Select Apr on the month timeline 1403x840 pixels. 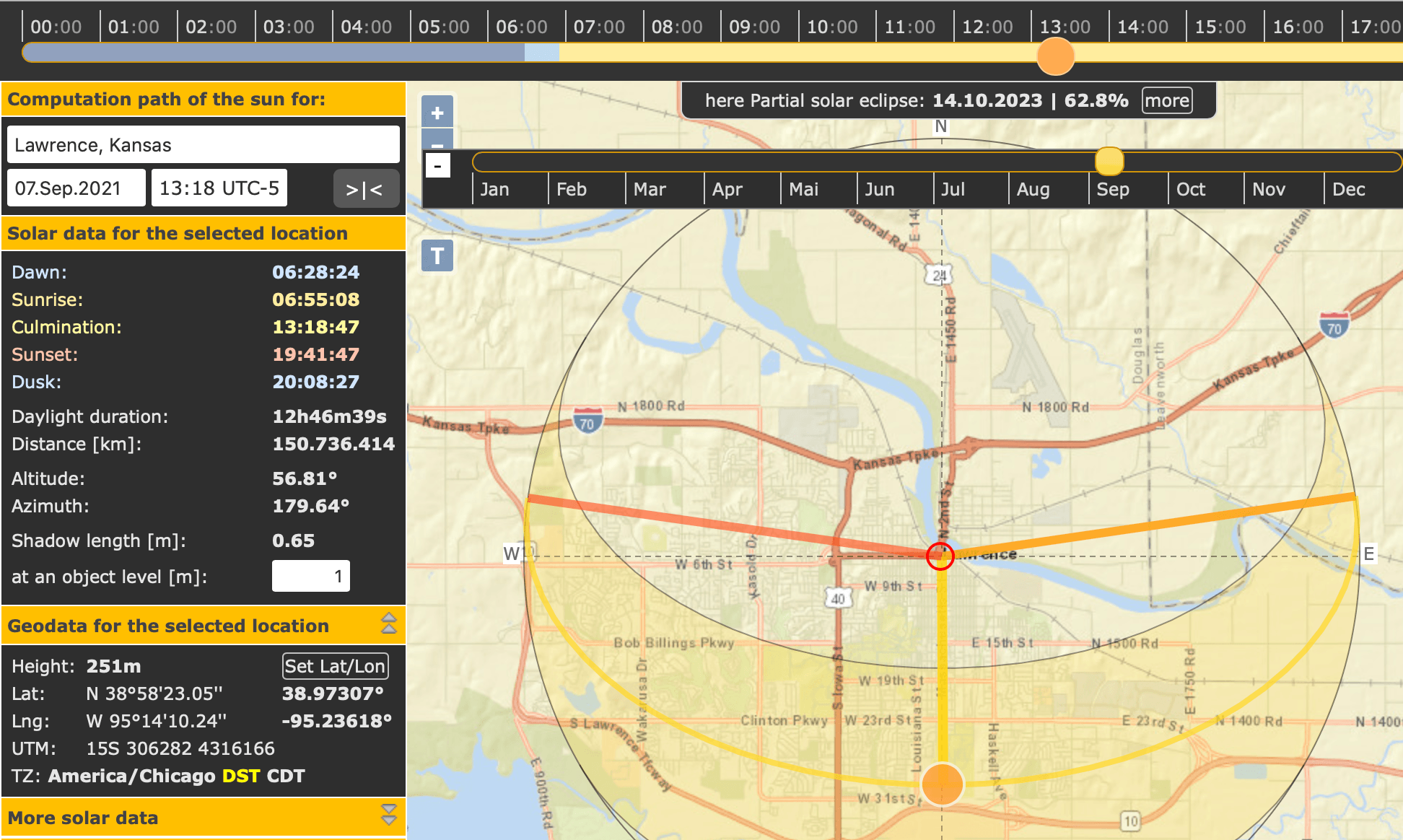[x=727, y=190]
